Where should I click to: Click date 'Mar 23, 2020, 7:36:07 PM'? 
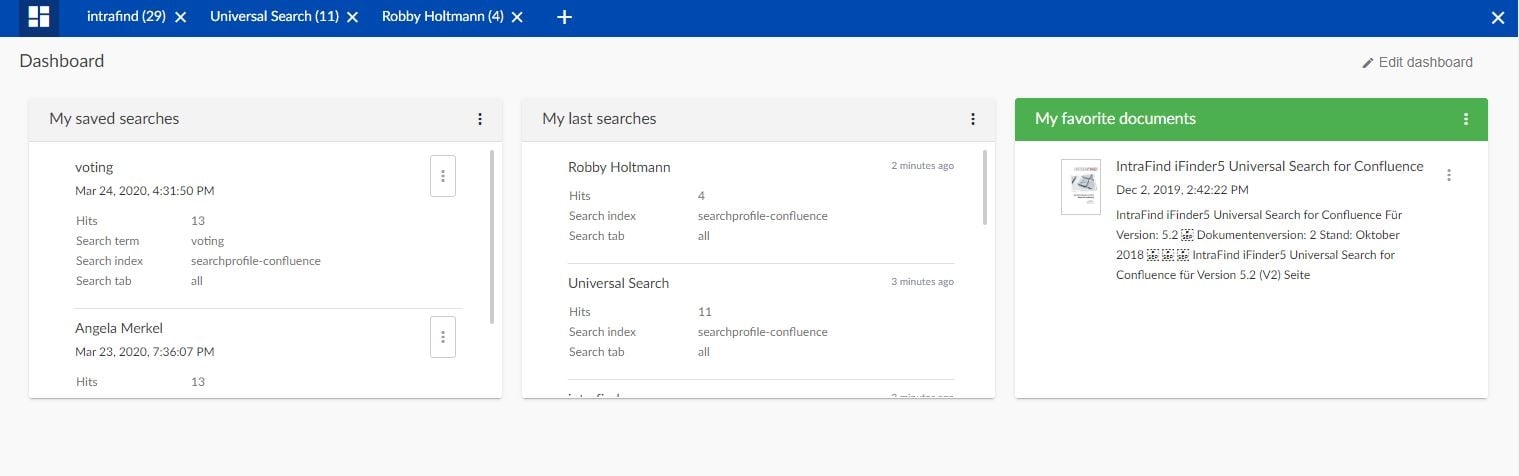[145, 351]
